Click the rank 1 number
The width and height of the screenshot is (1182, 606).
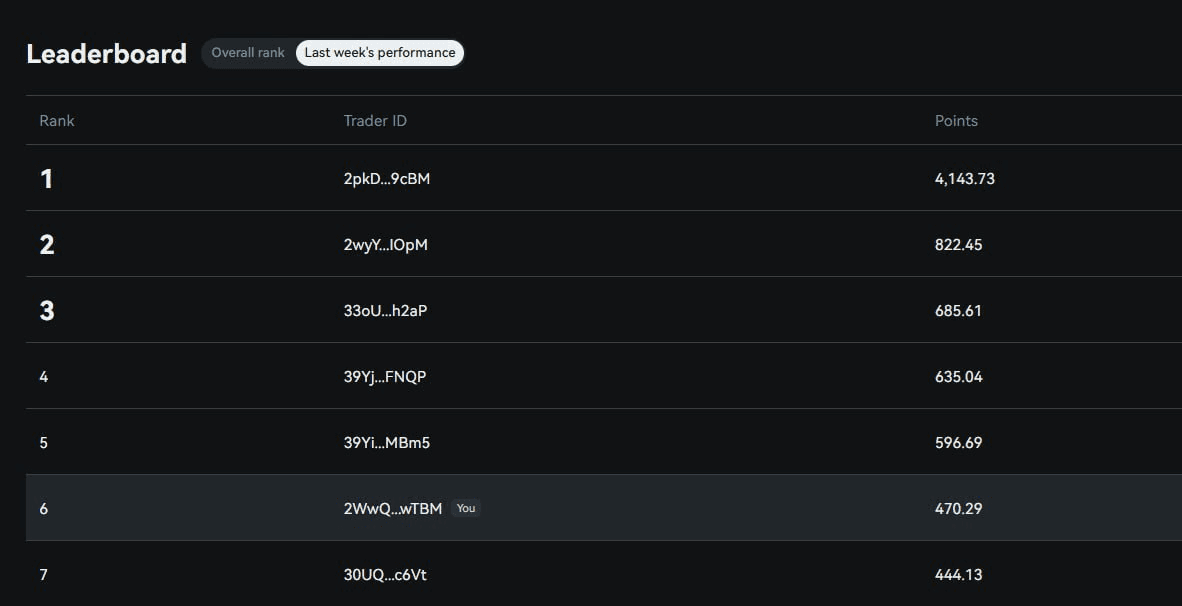point(46,179)
